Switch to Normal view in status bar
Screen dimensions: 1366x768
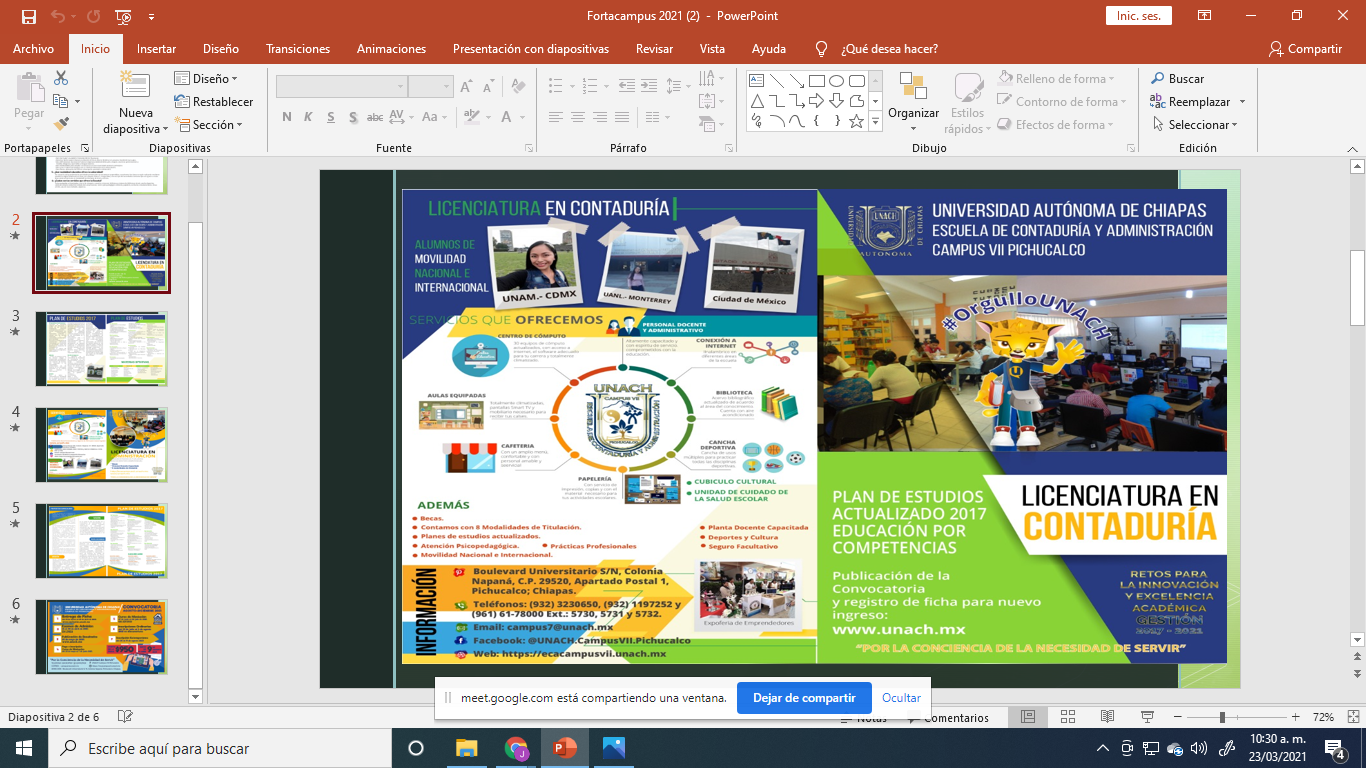click(1028, 717)
